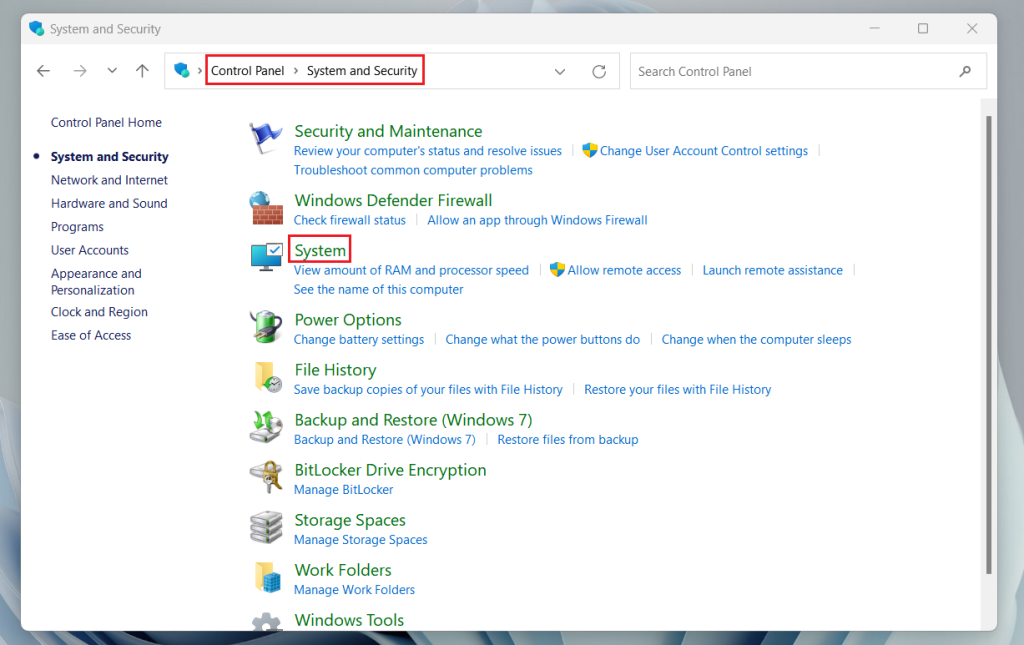Open the Check firewall status link
The image size is (1024, 645).
point(349,220)
